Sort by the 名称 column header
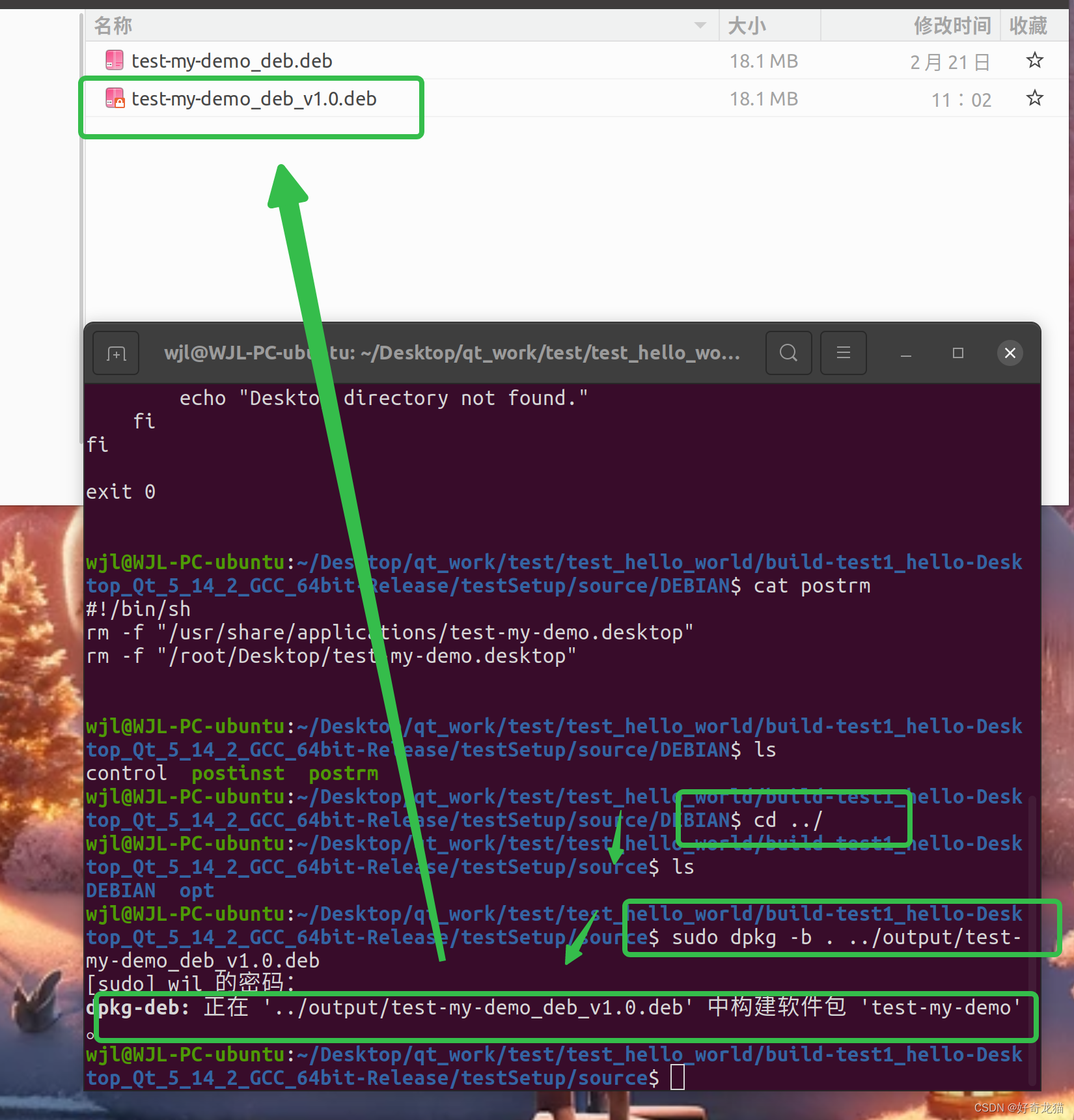The width and height of the screenshot is (1074, 1120). (x=402, y=25)
